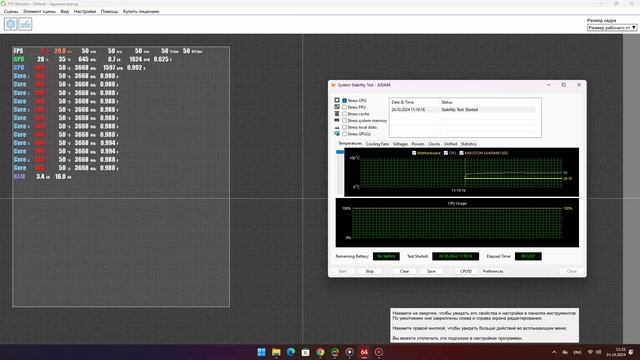Switch to the Powers tab

pos(418,144)
